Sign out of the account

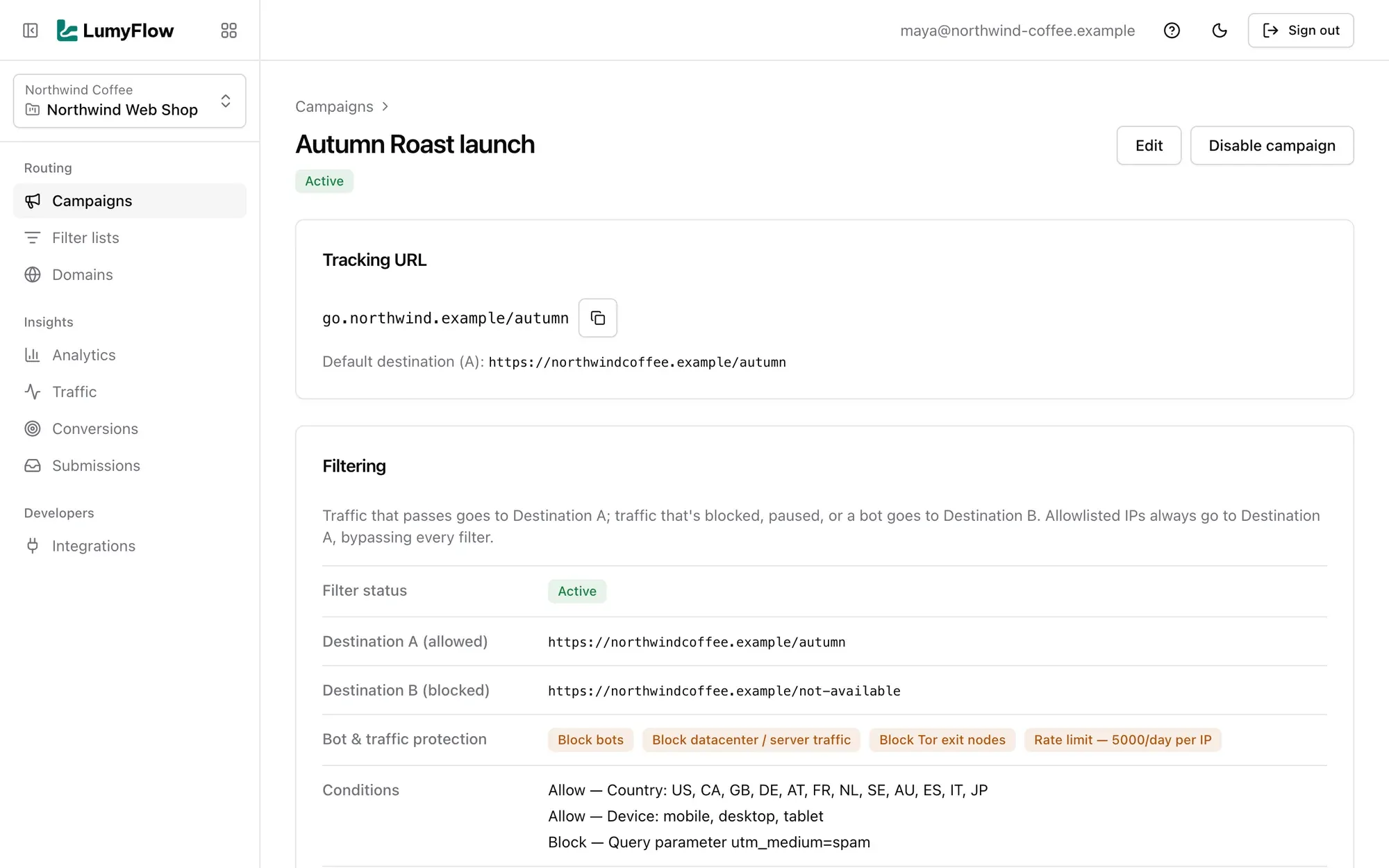pos(1301,31)
